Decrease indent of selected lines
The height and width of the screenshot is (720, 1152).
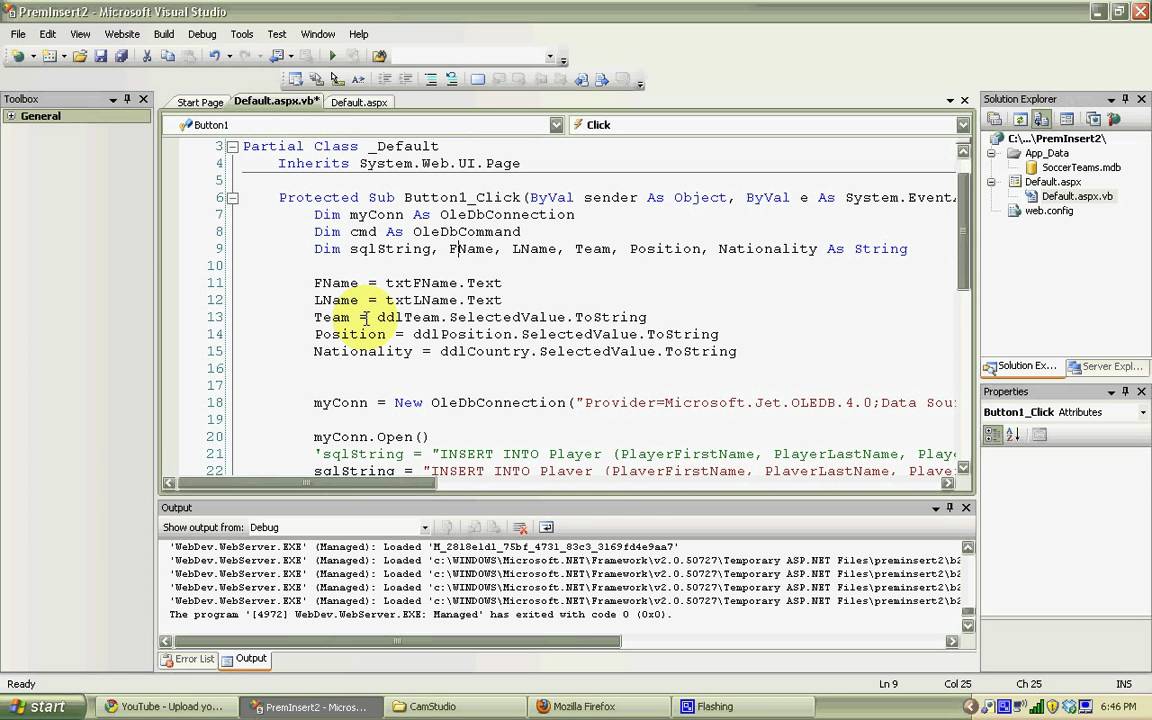(x=384, y=79)
